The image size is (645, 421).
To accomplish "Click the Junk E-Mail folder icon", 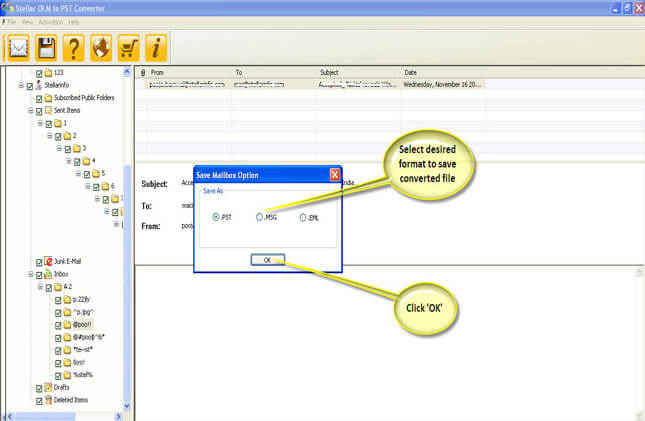I will coord(49,261).
